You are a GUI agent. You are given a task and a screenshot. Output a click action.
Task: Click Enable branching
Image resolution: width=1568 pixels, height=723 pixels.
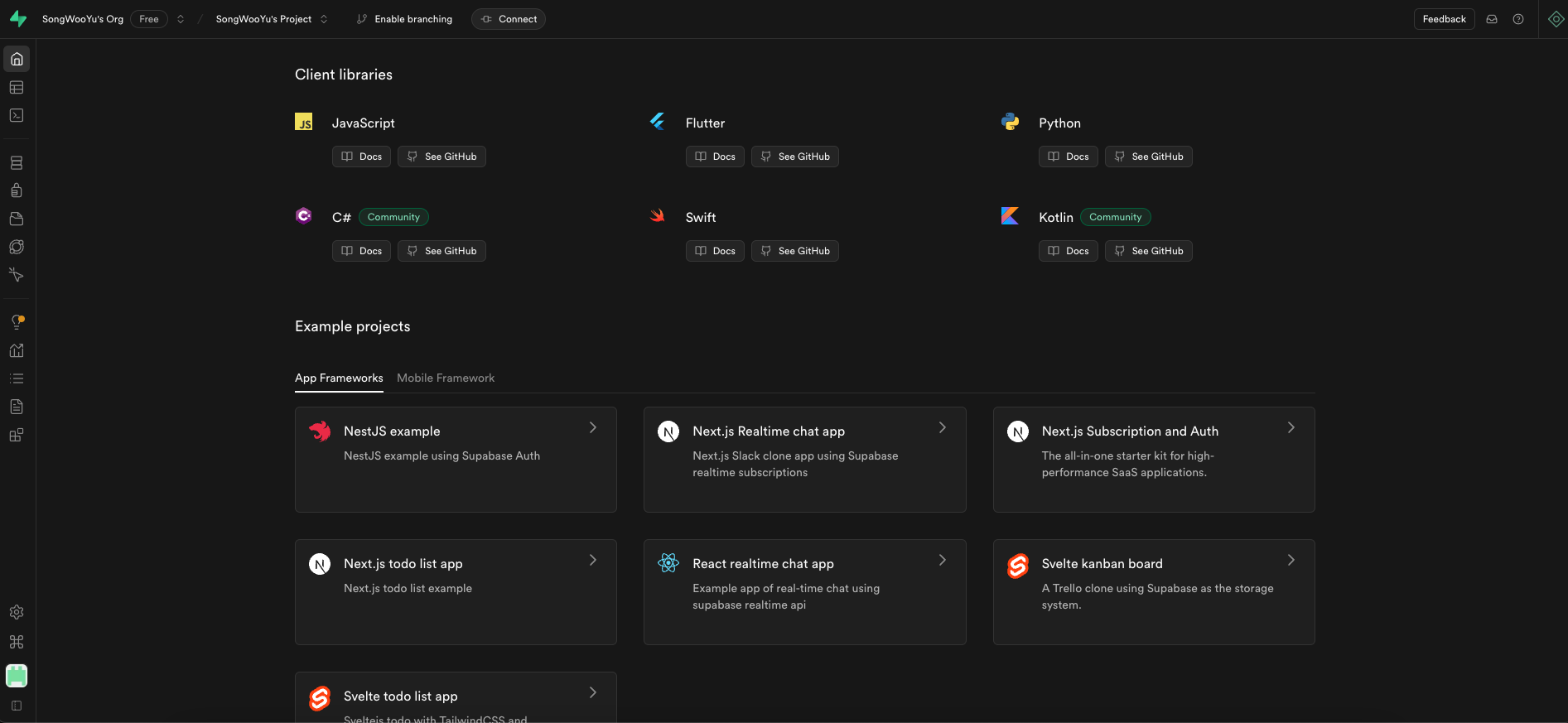tap(405, 19)
